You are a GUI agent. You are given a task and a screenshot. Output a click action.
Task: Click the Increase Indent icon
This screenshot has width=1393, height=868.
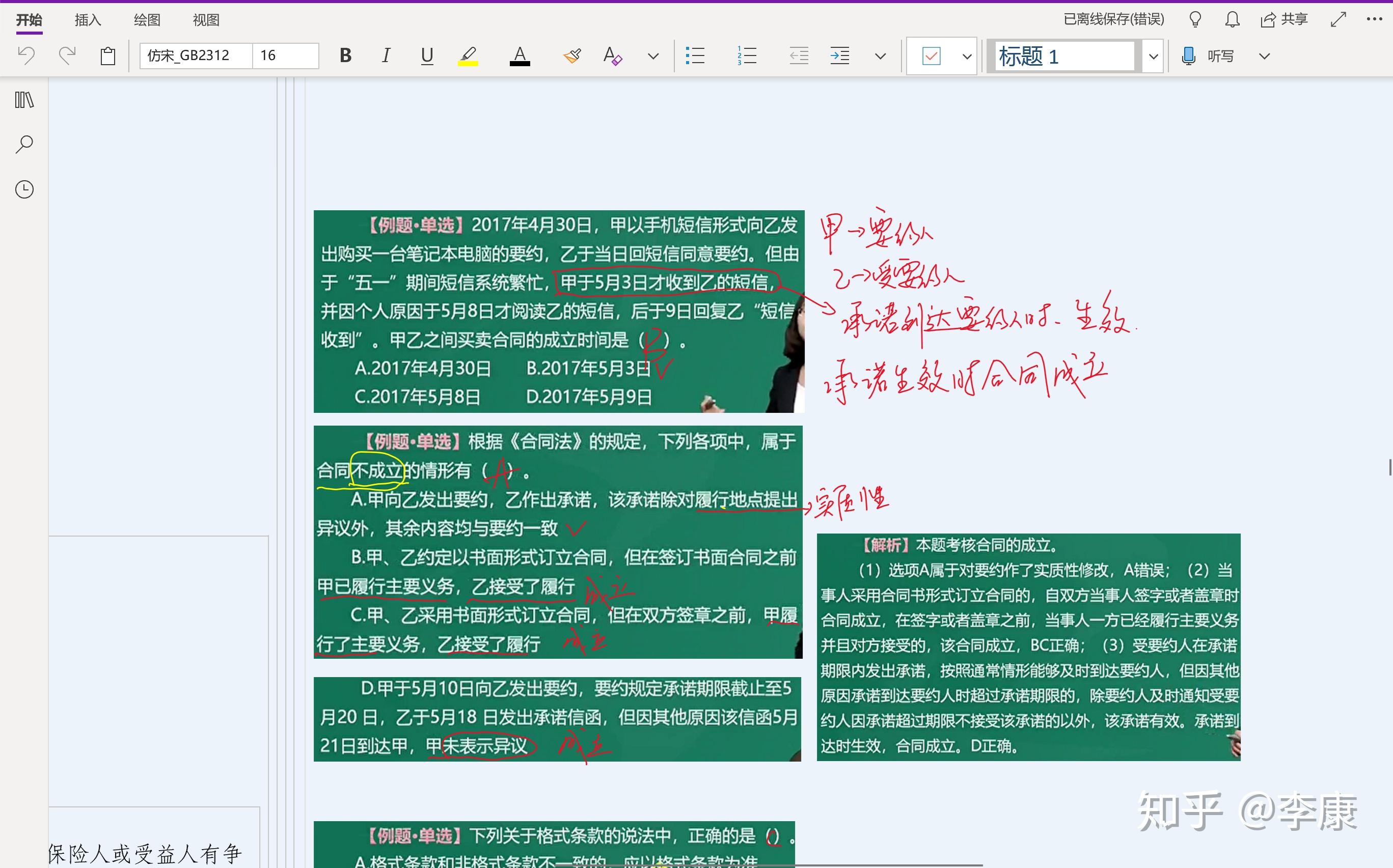[x=839, y=55]
